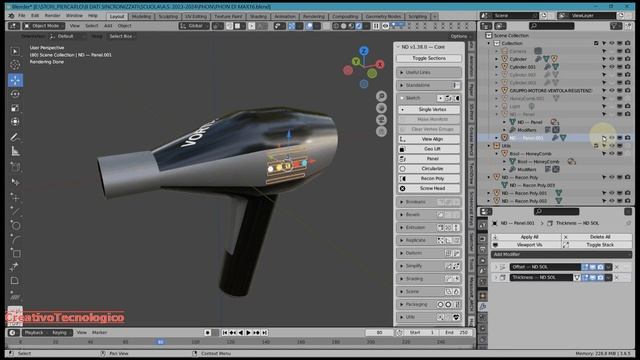Screen dimensions: 640x360
Task: Select the Measure tool in the left toolbar
Action: click(15, 151)
